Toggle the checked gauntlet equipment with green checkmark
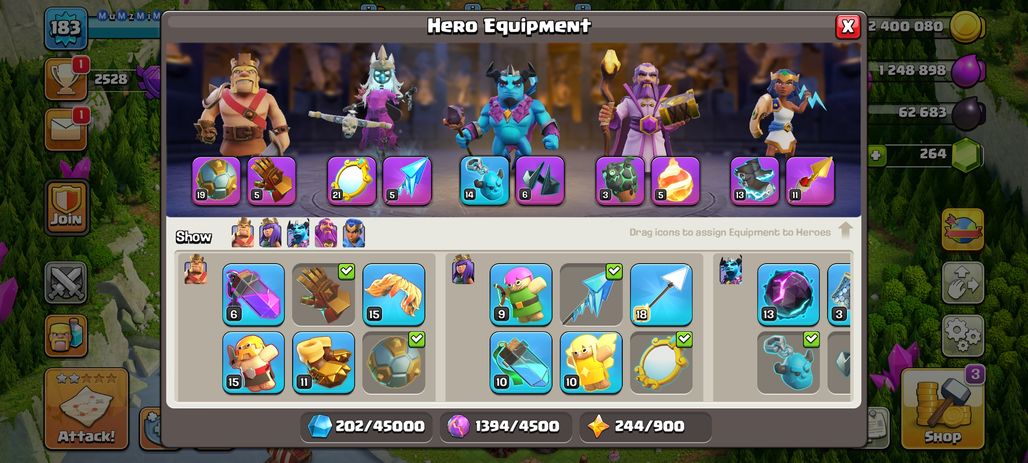The width and height of the screenshot is (1028, 463). coord(324,294)
